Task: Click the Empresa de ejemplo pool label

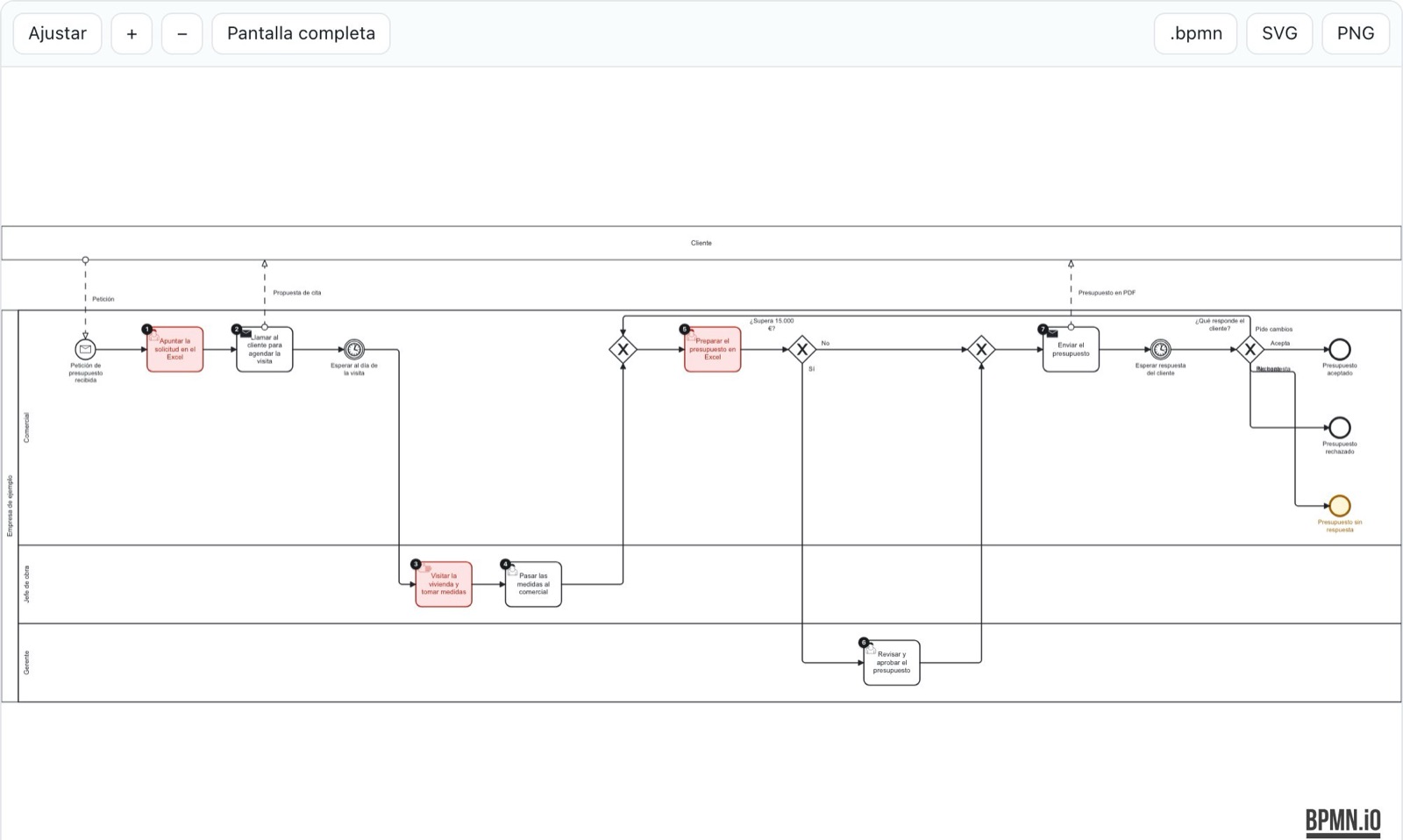Action: coord(10,506)
